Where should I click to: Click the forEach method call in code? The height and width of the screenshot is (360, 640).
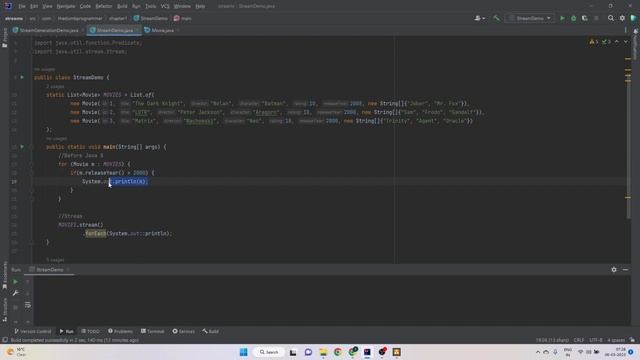(x=96, y=233)
